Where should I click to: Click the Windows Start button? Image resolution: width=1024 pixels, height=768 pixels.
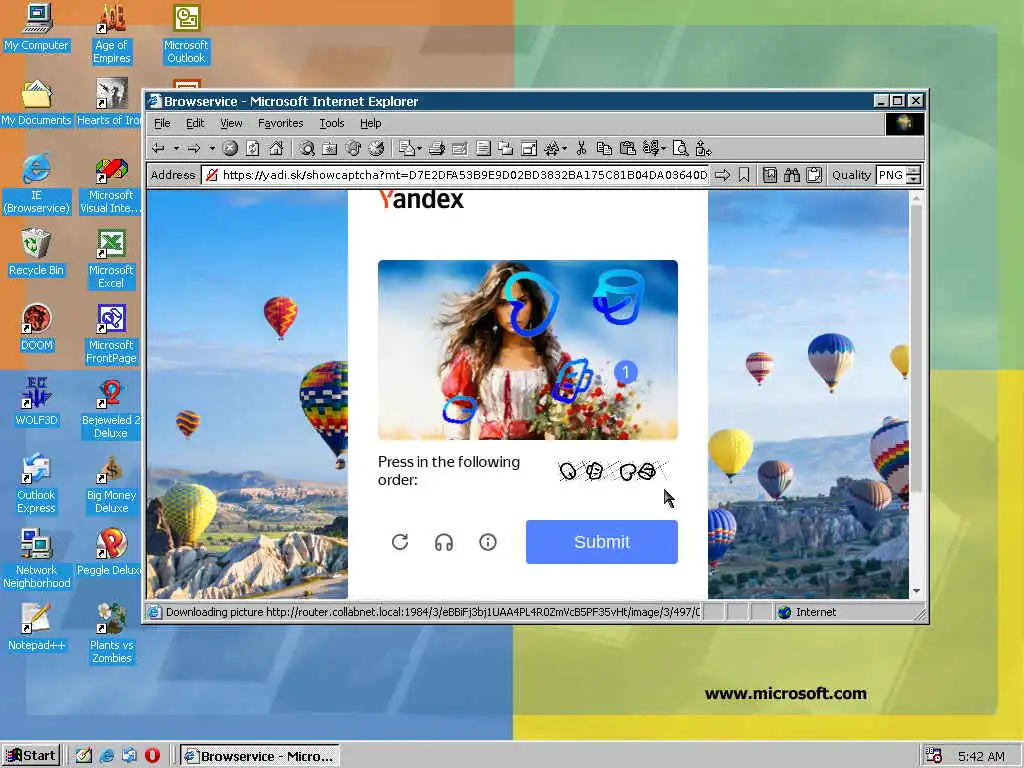pyautogui.click(x=31, y=756)
